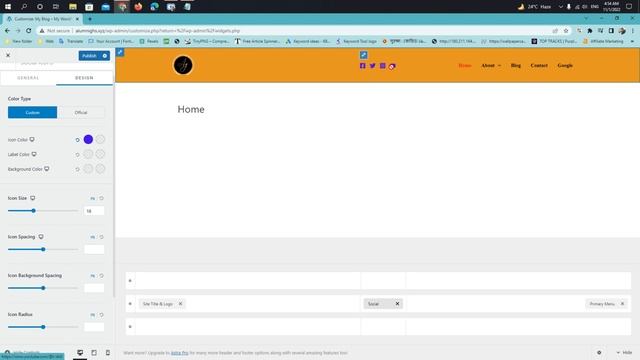The width and height of the screenshot is (640, 360).
Task: Select Custom color type
Action: (x=33, y=113)
